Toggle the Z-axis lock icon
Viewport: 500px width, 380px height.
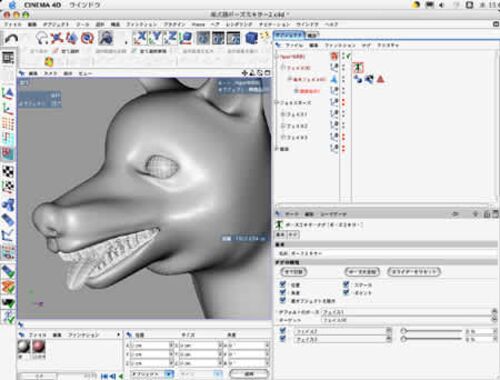coord(170,38)
